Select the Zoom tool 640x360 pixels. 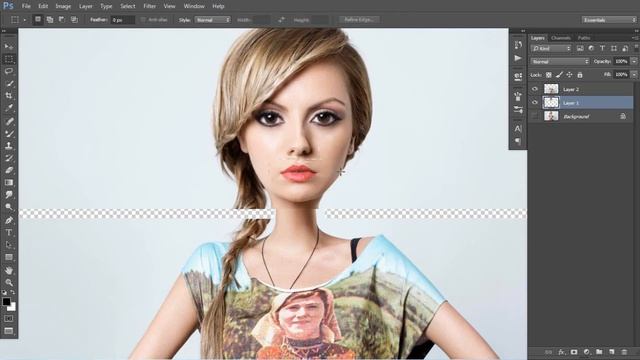tap(9, 282)
